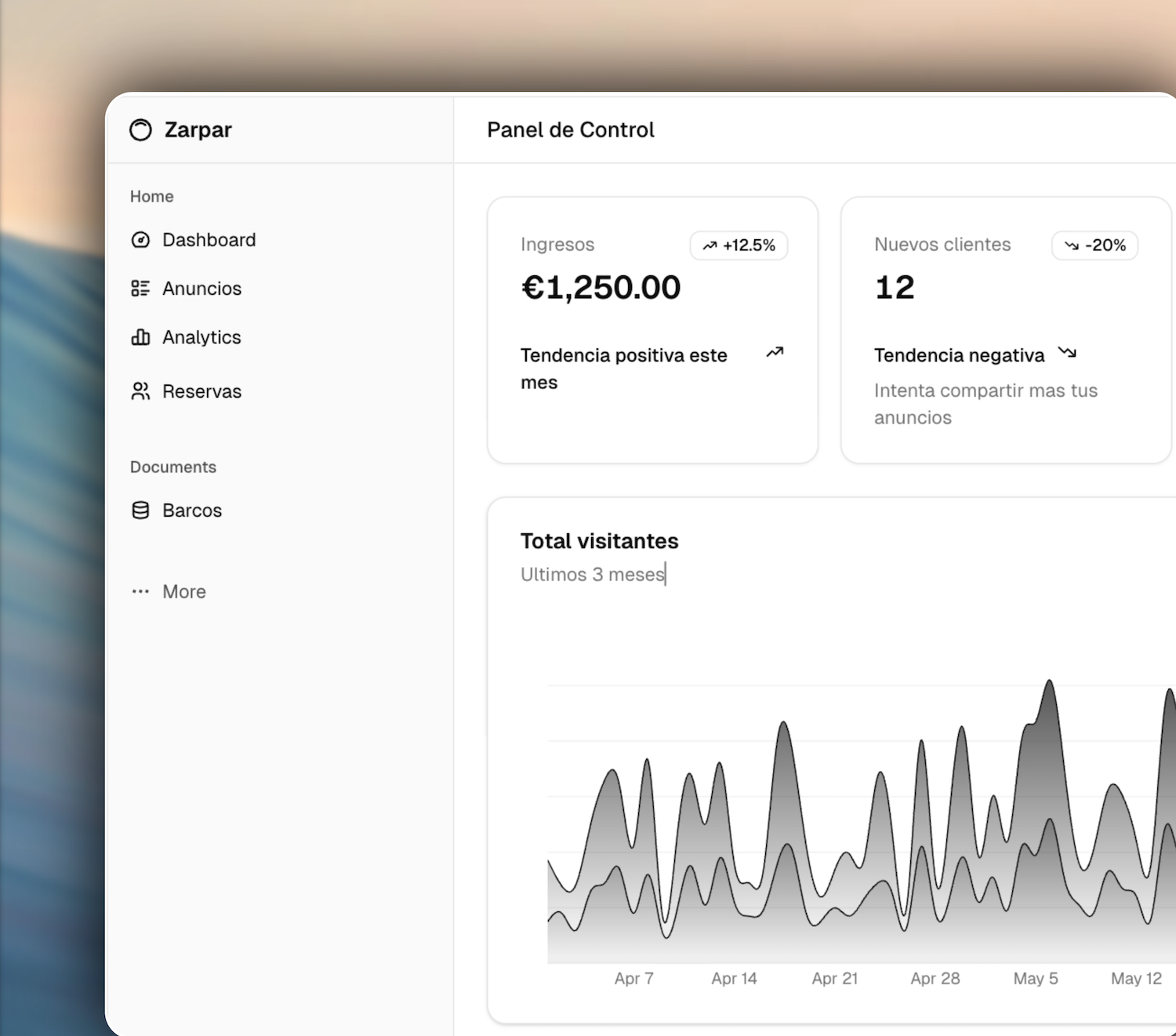Click the -20% trend badge
This screenshot has width=1176, height=1036.
[x=1094, y=245]
